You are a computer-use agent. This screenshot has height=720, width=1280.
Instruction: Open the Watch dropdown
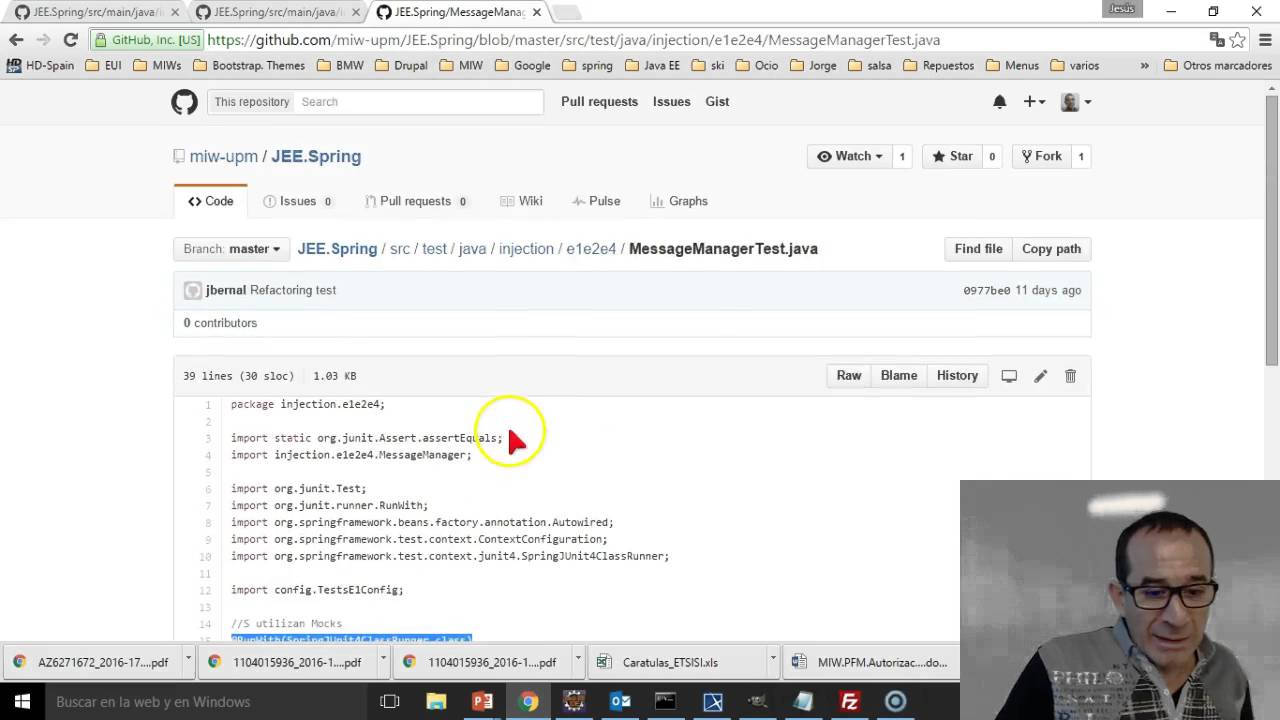(849, 156)
